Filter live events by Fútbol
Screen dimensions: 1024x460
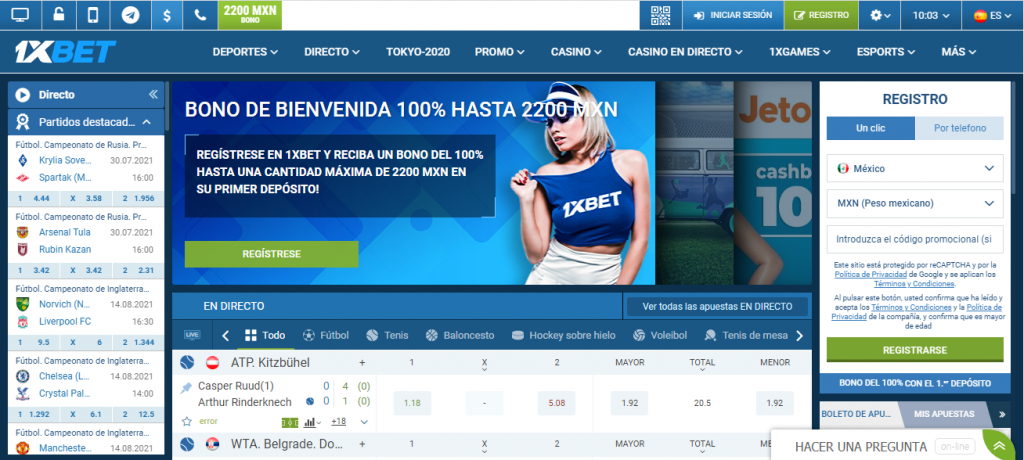(x=326, y=335)
